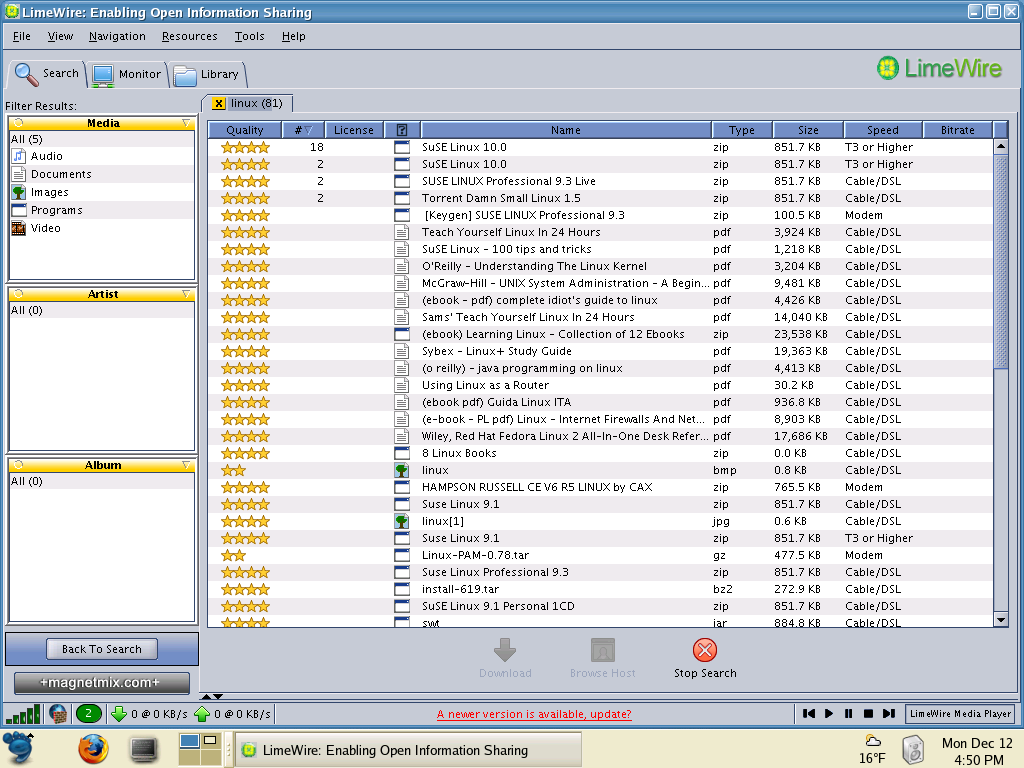Sort results by the # column
This screenshot has width=1024, height=768.
point(304,130)
